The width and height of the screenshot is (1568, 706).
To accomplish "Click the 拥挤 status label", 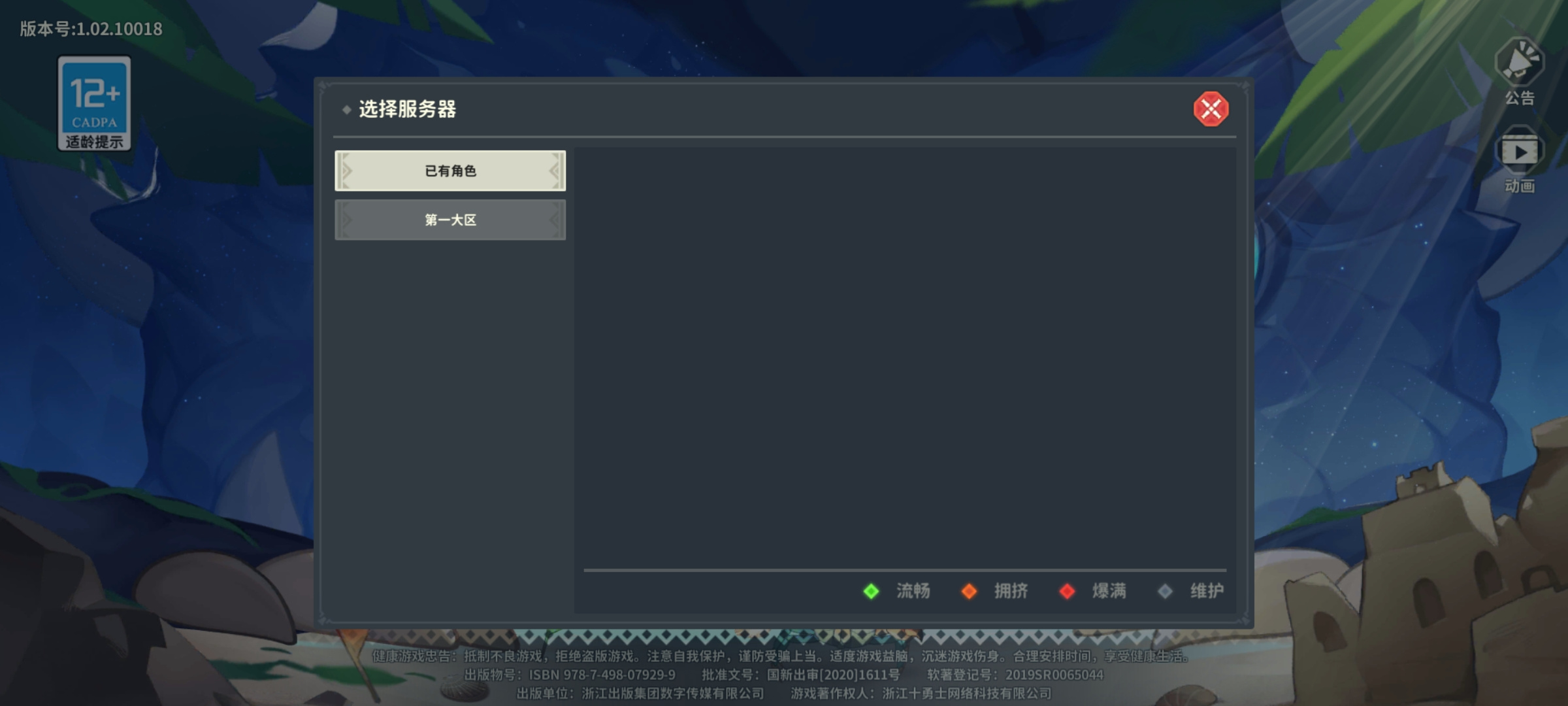I will [1011, 591].
